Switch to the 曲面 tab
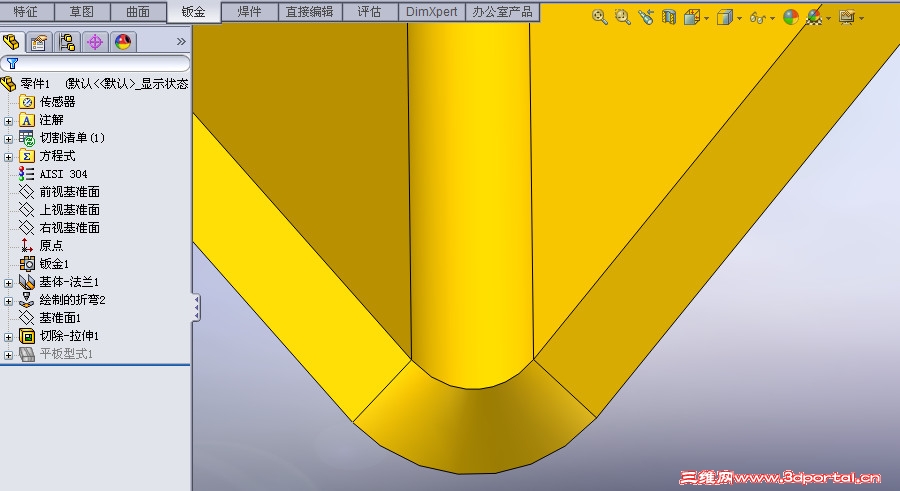 (x=138, y=11)
